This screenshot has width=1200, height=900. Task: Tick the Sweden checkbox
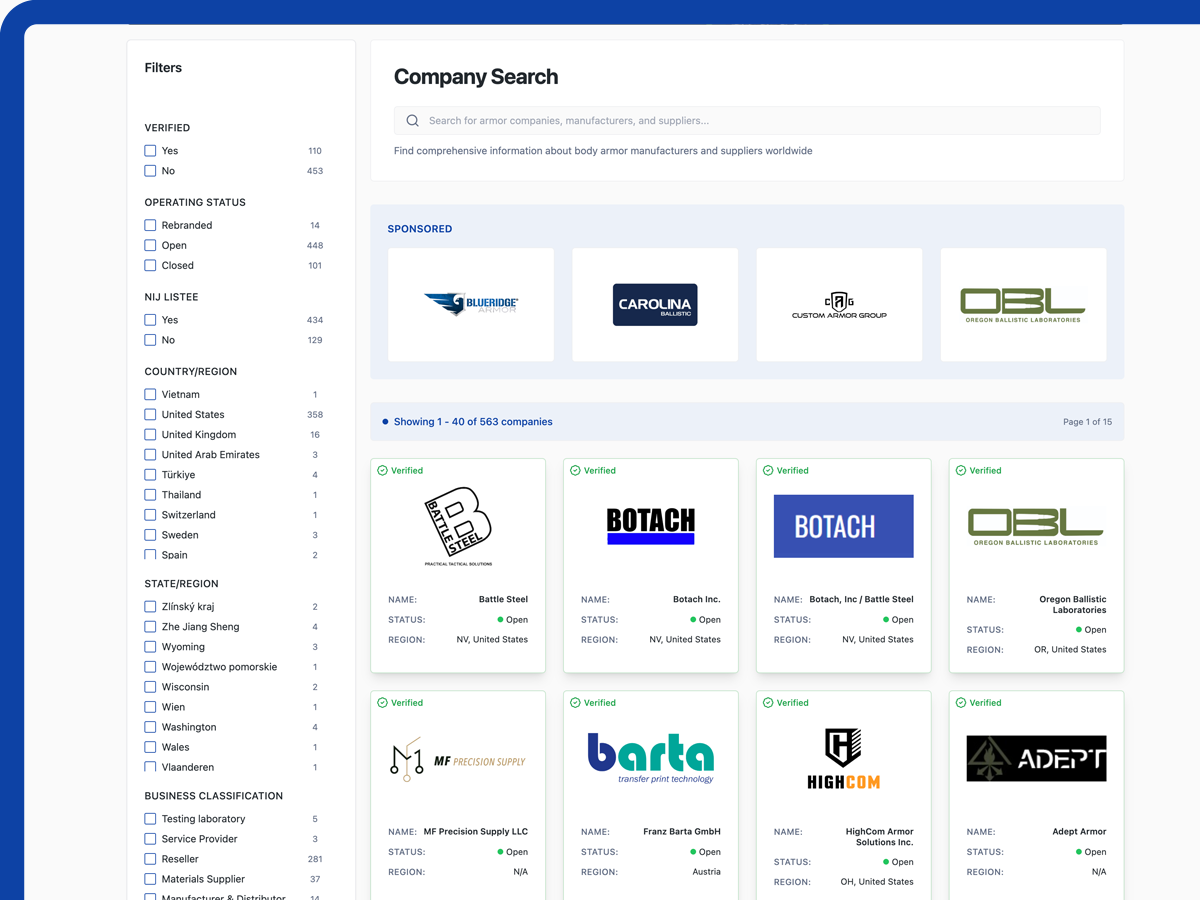tap(150, 534)
